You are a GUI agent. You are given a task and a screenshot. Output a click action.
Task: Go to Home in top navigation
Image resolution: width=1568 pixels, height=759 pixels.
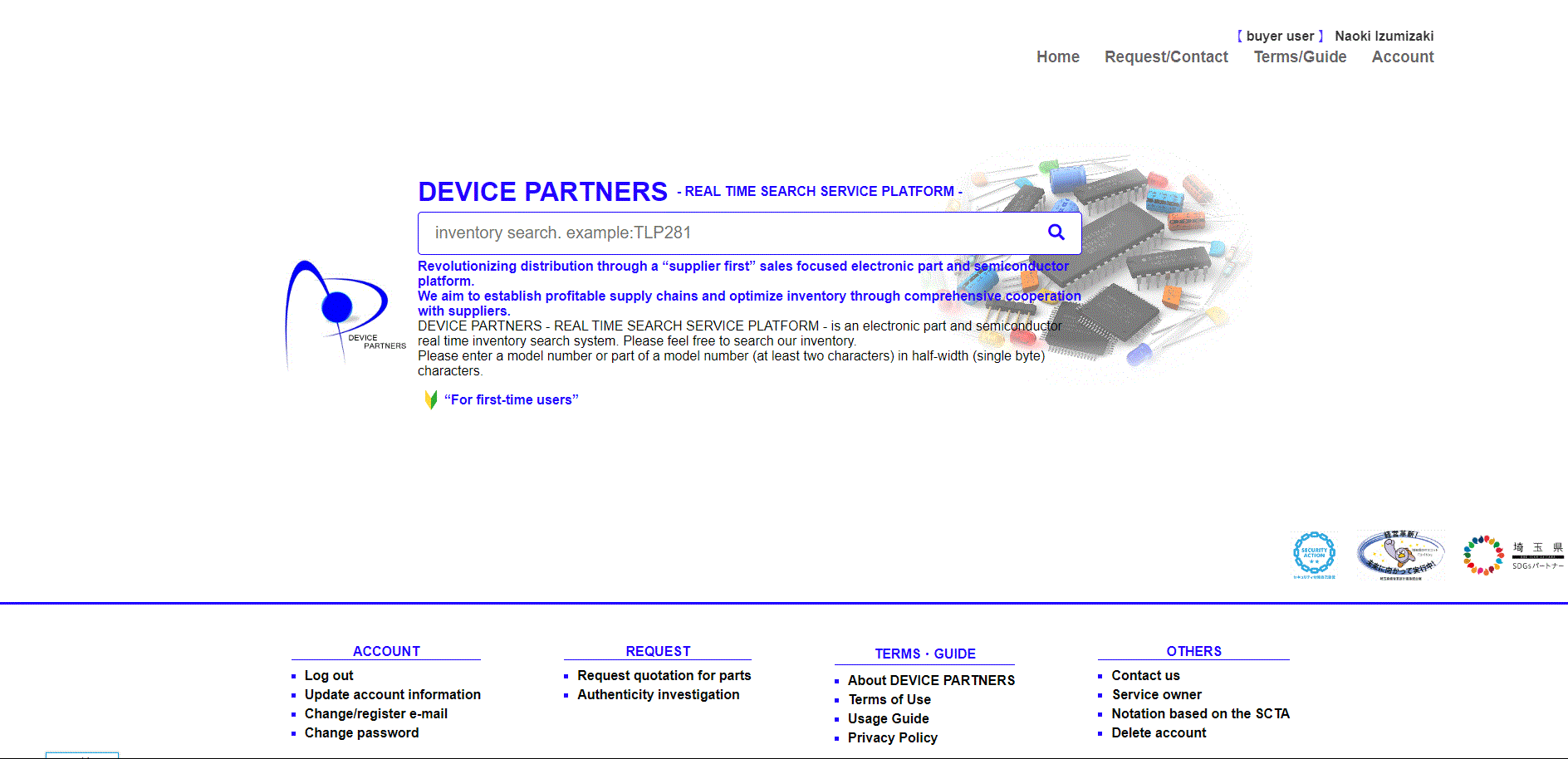coord(1058,56)
